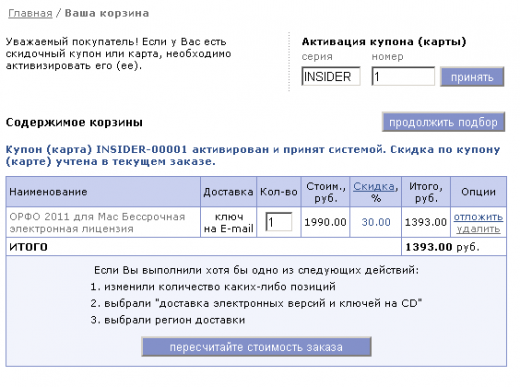Click the 1990.00 price cell
Screen dimensions: 520x387
[x=325, y=222]
